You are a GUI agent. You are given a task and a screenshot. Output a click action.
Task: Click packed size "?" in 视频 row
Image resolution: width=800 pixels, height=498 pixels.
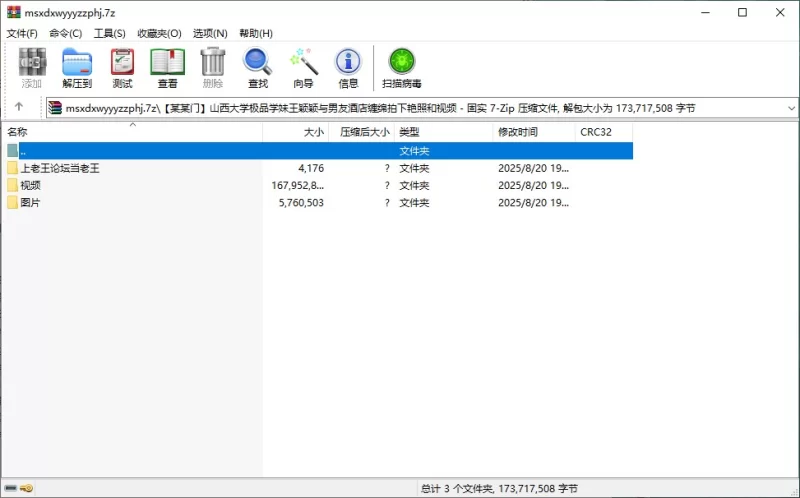click(387, 185)
